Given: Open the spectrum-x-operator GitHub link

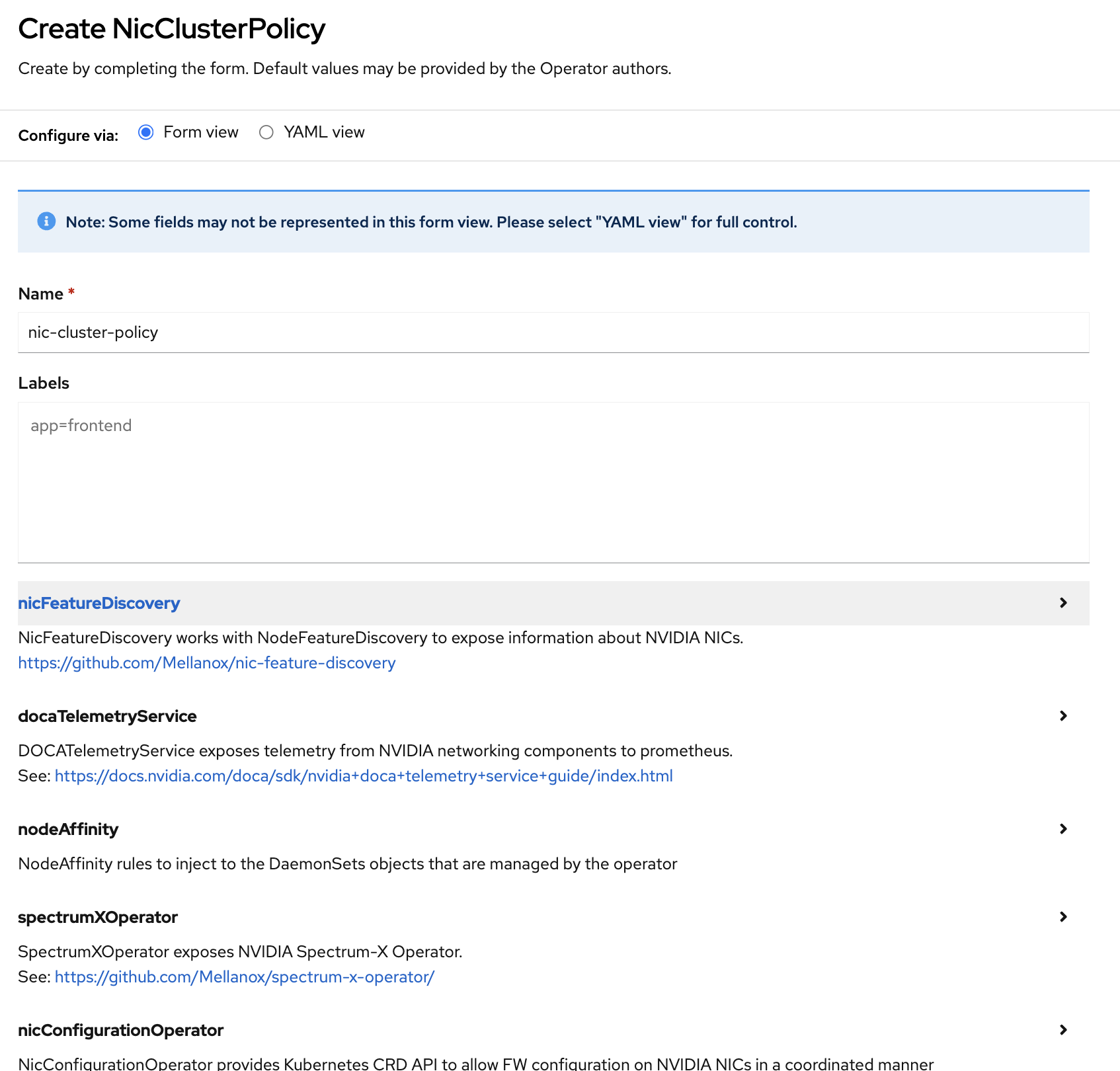Looking at the screenshot, I should click(244, 977).
